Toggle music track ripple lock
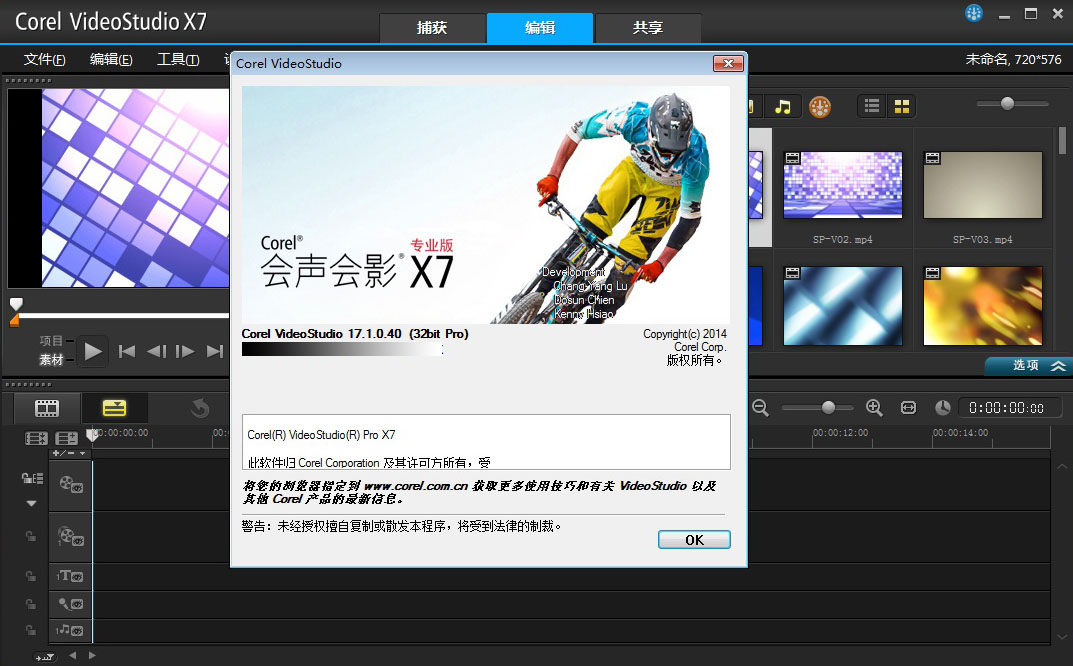 pyautogui.click(x=31, y=630)
